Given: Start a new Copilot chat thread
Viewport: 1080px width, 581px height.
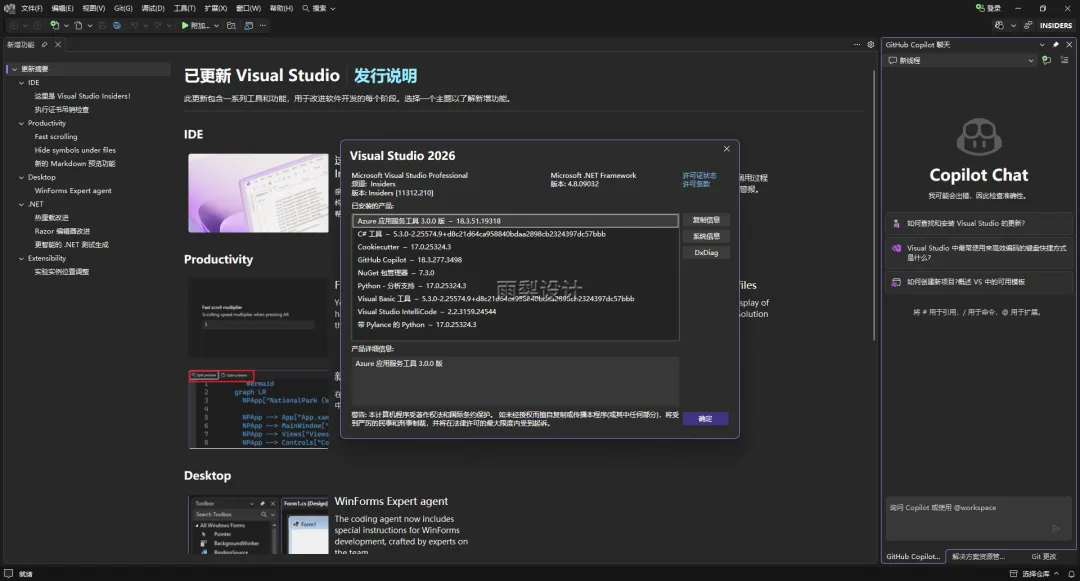Looking at the screenshot, I should [1047, 61].
